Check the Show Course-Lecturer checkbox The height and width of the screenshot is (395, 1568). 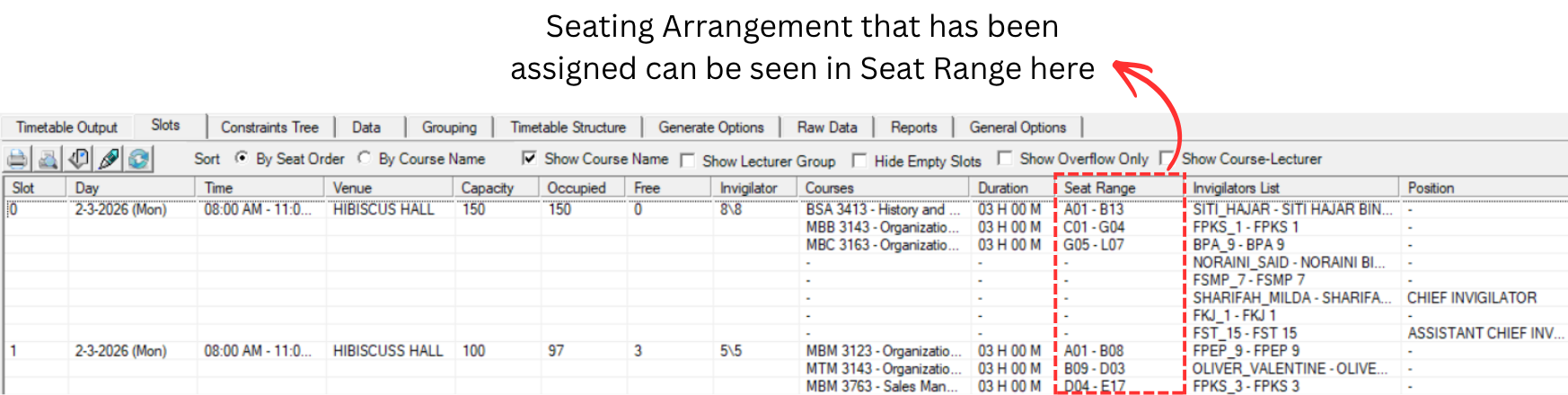point(1167,158)
